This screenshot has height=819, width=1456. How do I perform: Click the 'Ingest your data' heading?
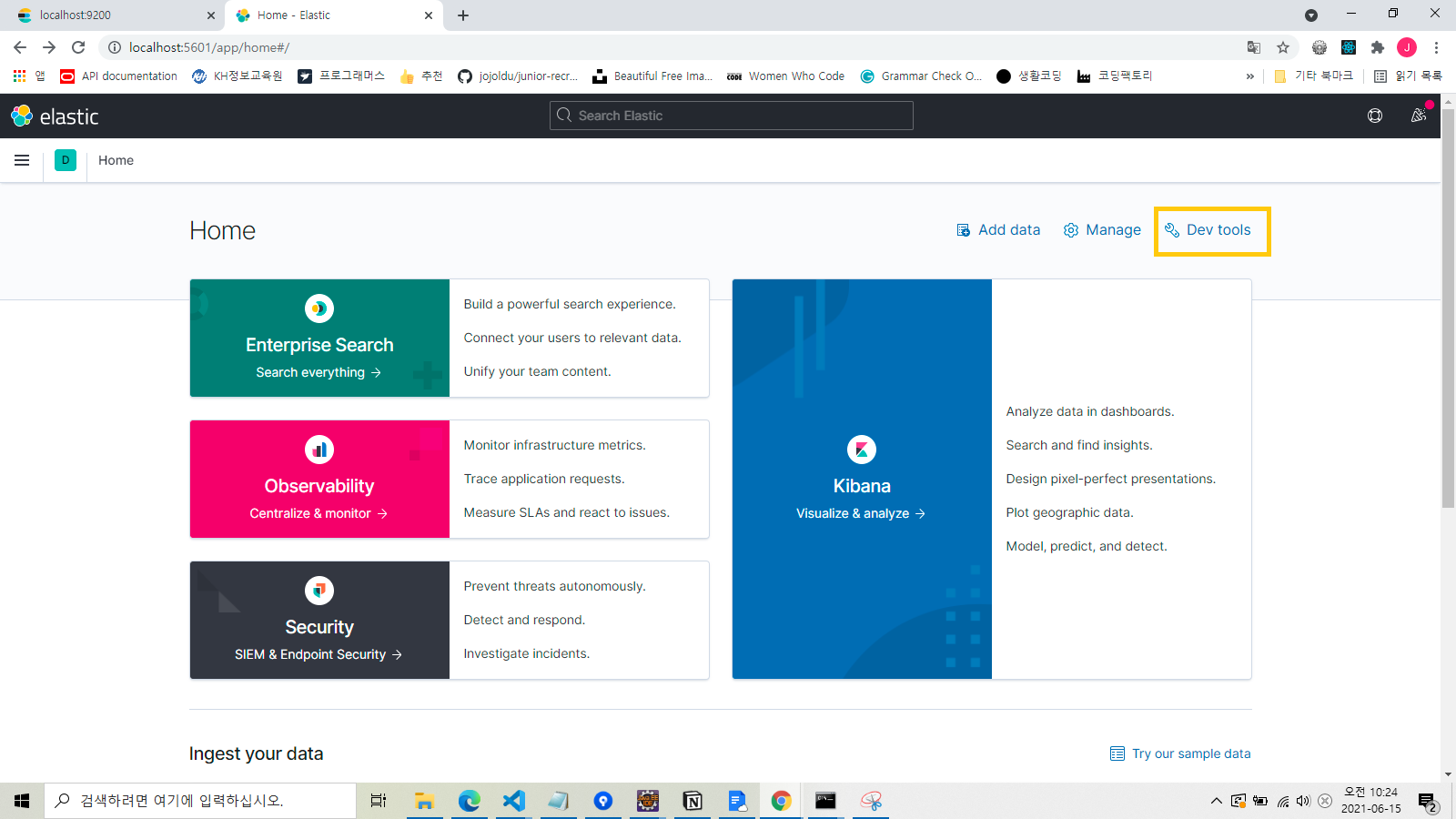click(256, 753)
